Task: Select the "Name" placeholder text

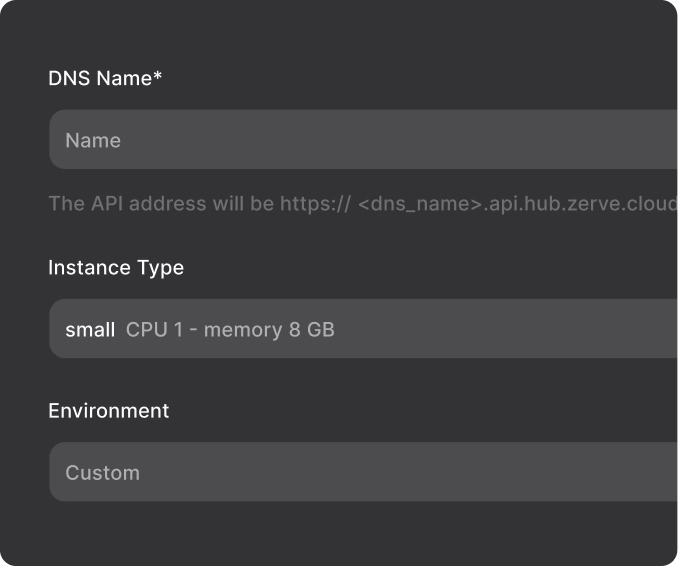Action: click(x=93, y=141)
